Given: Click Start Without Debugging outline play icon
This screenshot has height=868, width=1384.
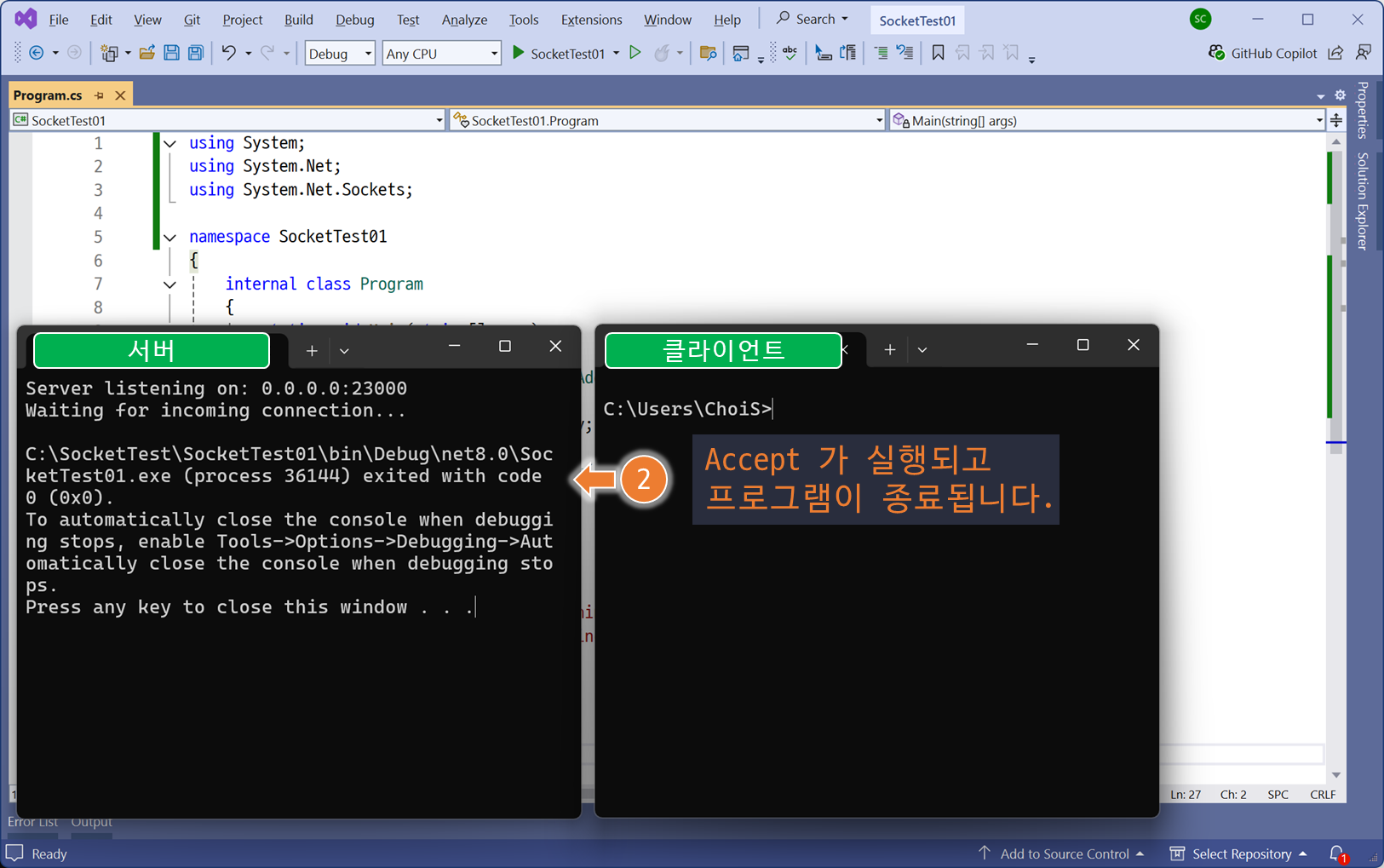Looking at the screenshot, I should (635, 53).
